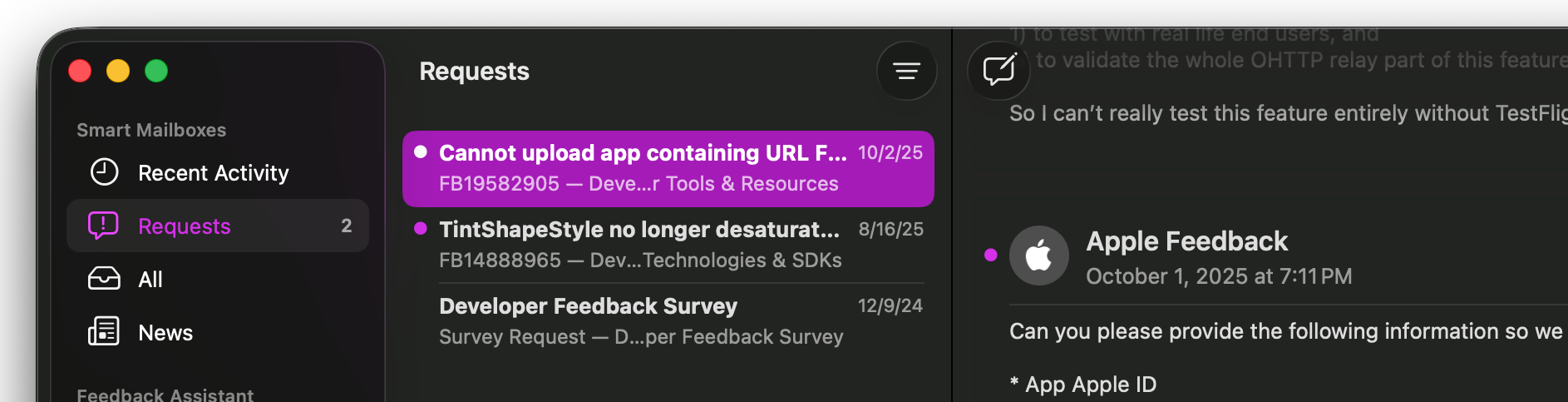Viewport: 1568px width, 402px height.
Task: Select the All mailbox
Action: [150, 280]
